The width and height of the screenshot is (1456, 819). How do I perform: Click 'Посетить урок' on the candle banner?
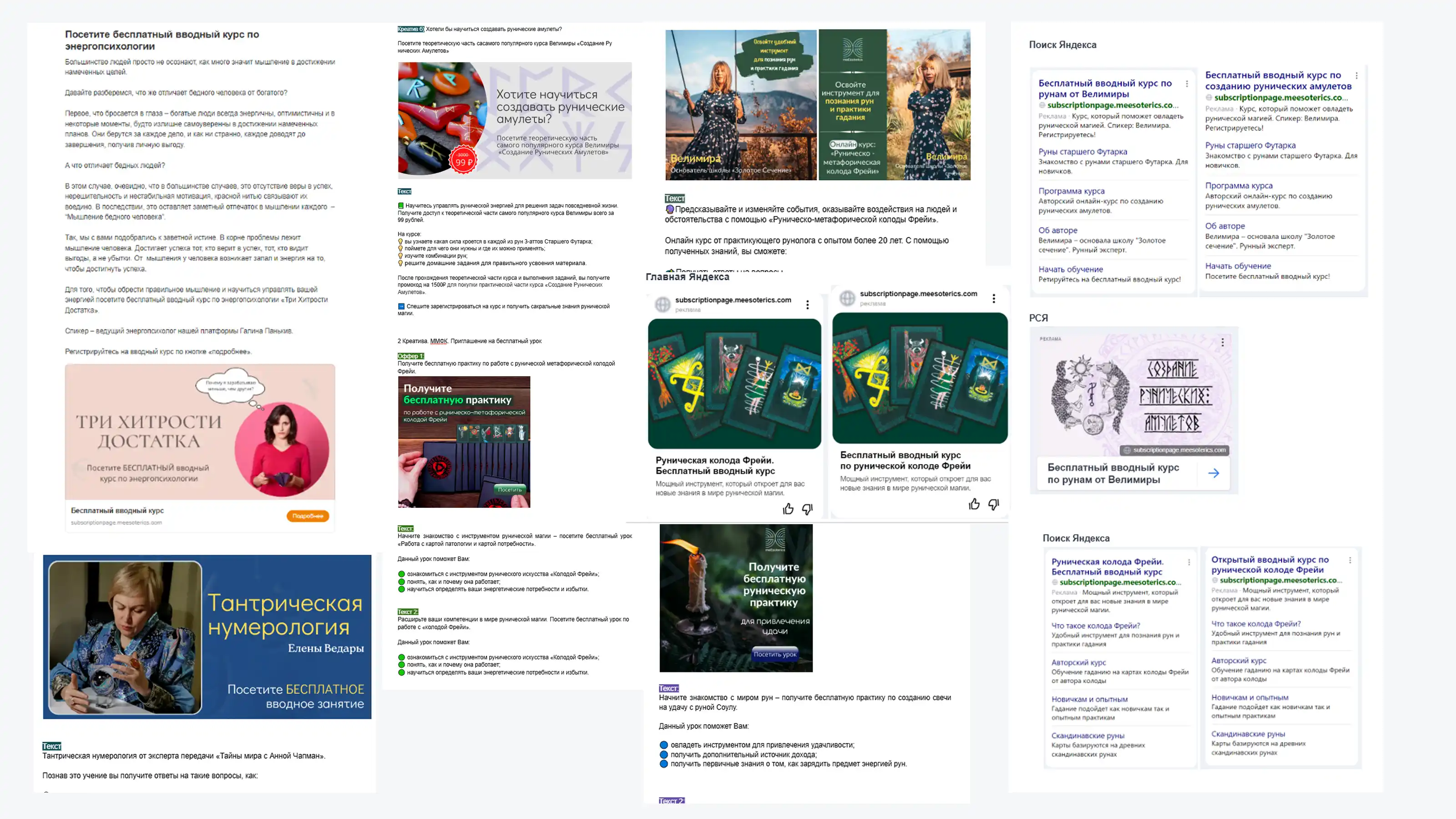(x=775, y=655)
